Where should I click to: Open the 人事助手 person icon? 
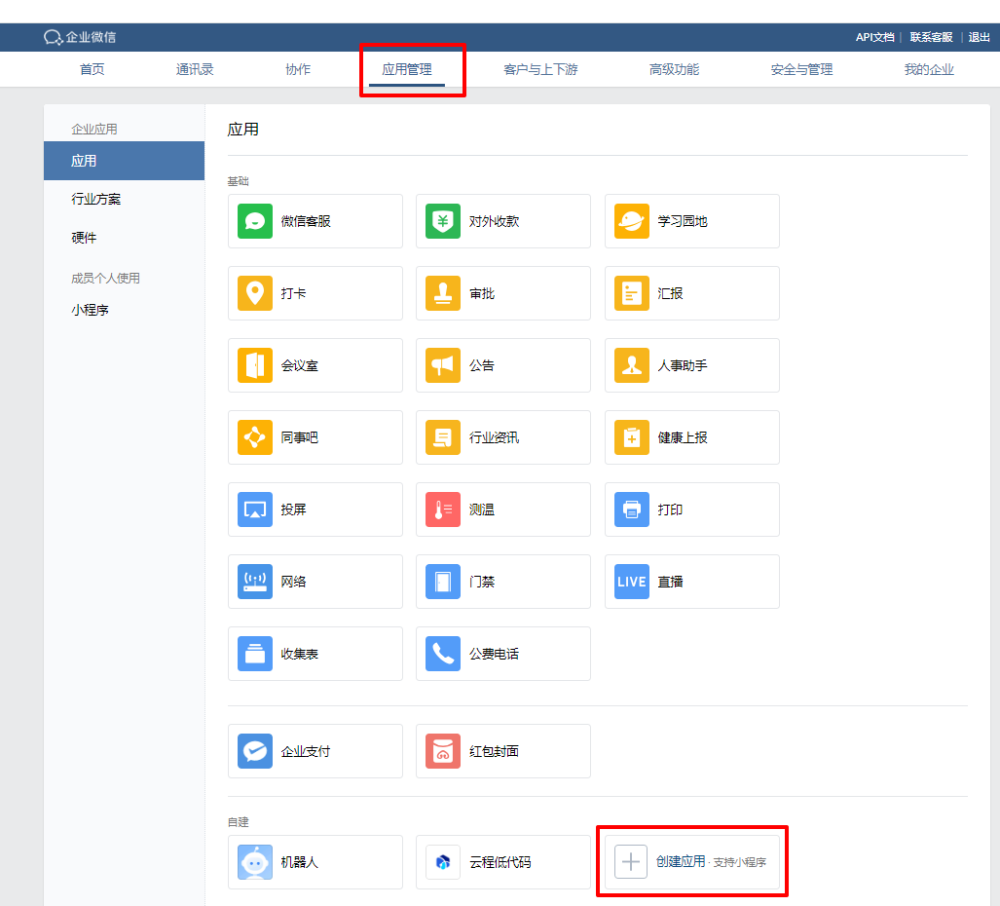pos(631,365)
